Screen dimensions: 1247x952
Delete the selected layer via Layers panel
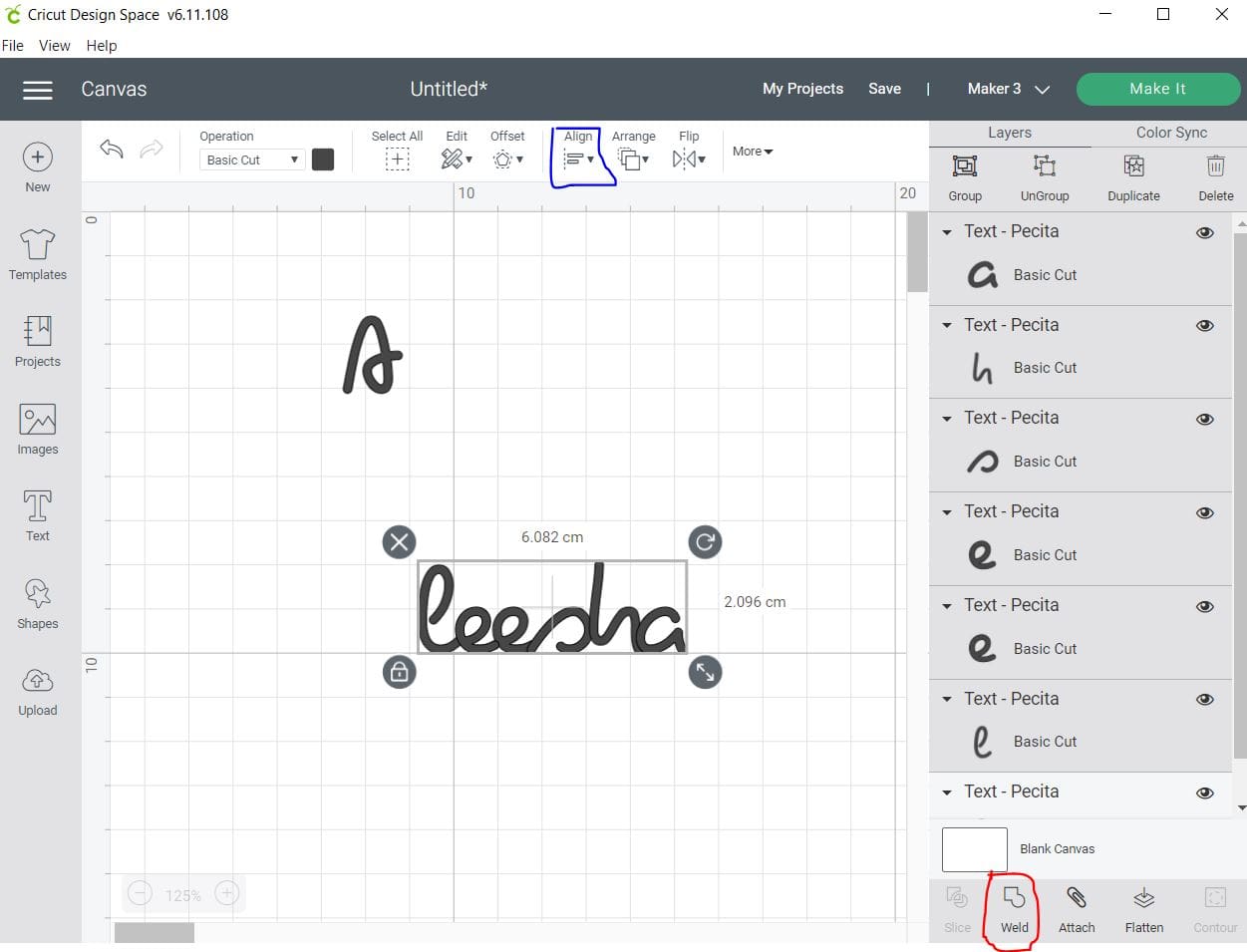(x=1216, y=179)
